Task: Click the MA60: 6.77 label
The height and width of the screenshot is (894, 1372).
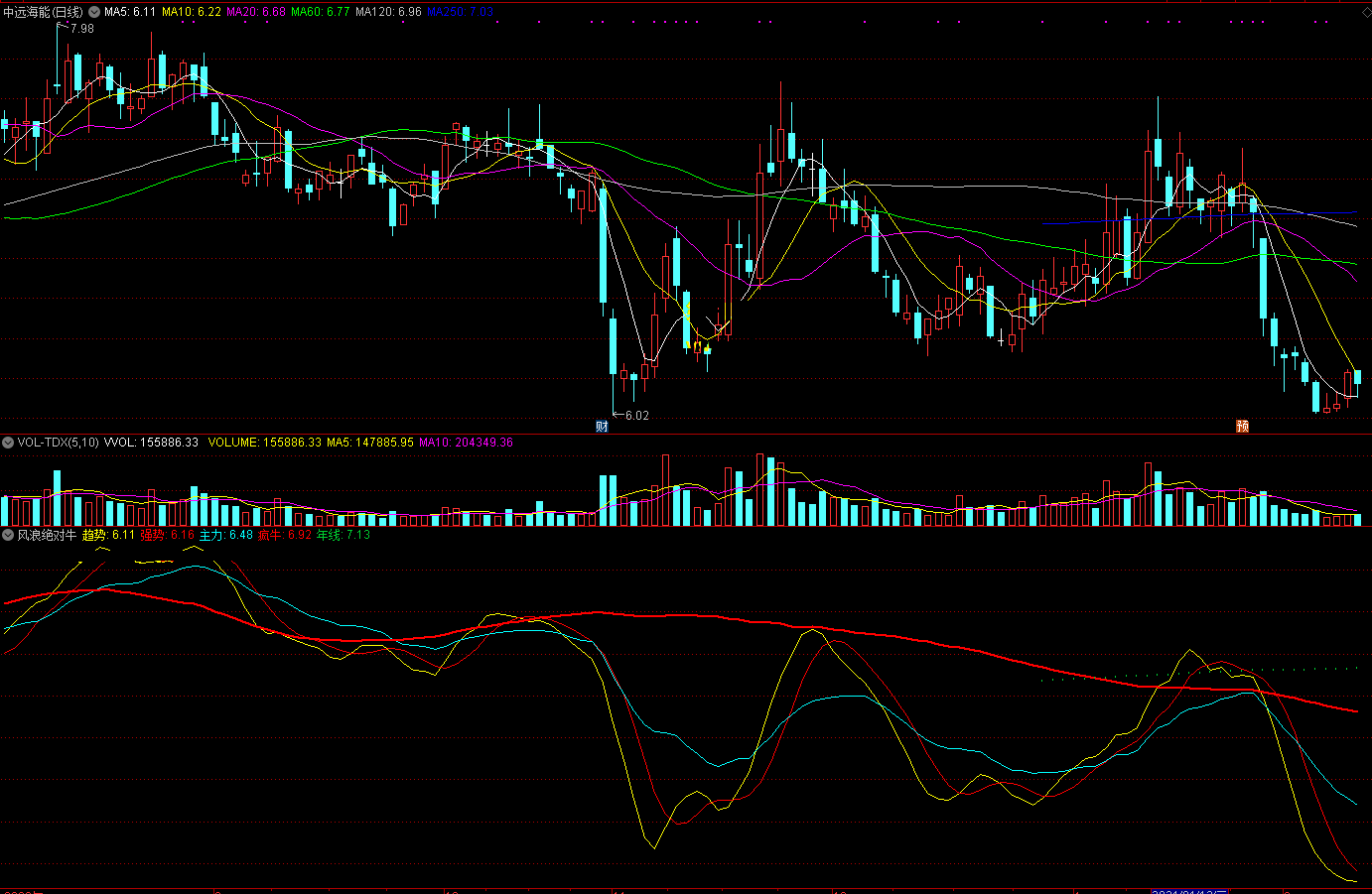Action: [321, 12]
